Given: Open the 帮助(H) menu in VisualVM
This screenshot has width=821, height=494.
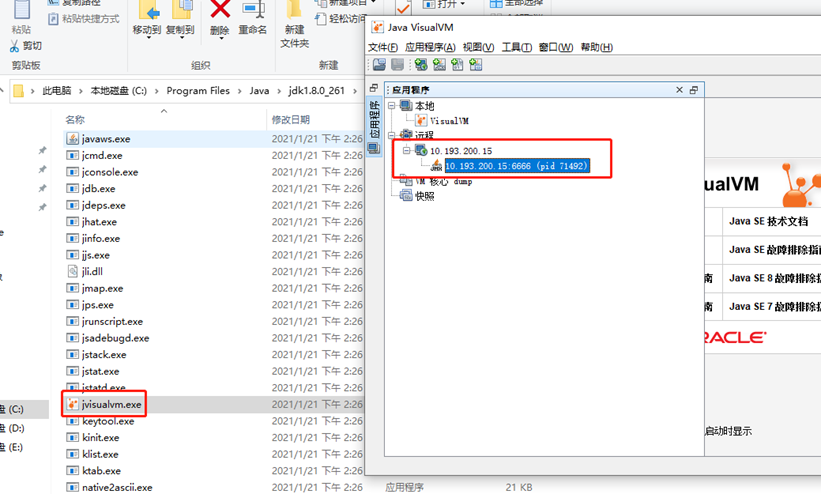Looking at the screenshot, I should coord(596,47).
